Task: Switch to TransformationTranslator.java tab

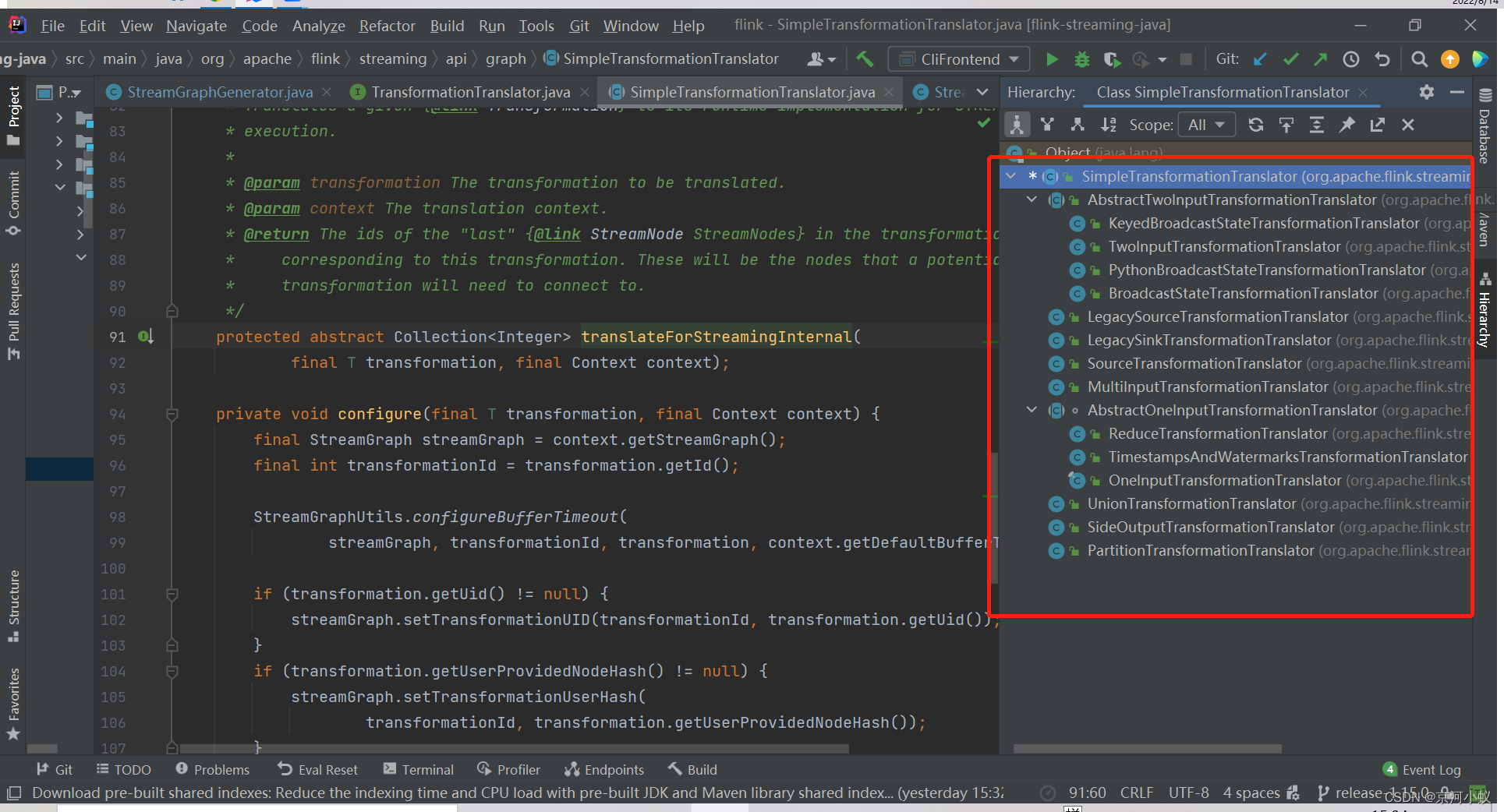Action: click(470, 92)
